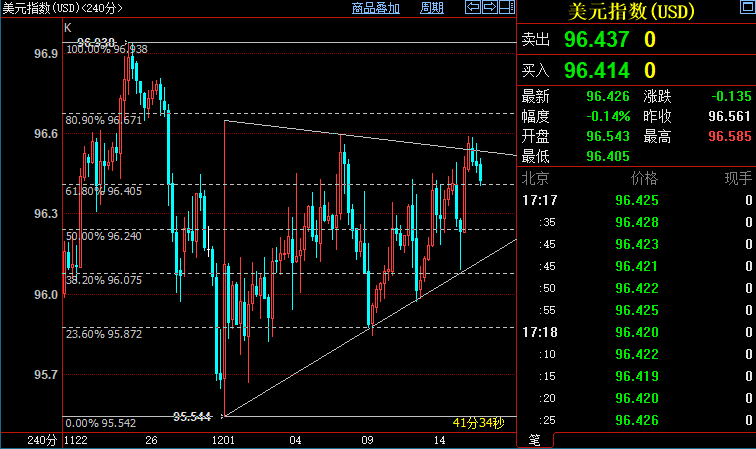Viewport: 756px width, 449px height.
Task: Select the 38.20% Fibonacci level label
Action: (x=104, y=281)
